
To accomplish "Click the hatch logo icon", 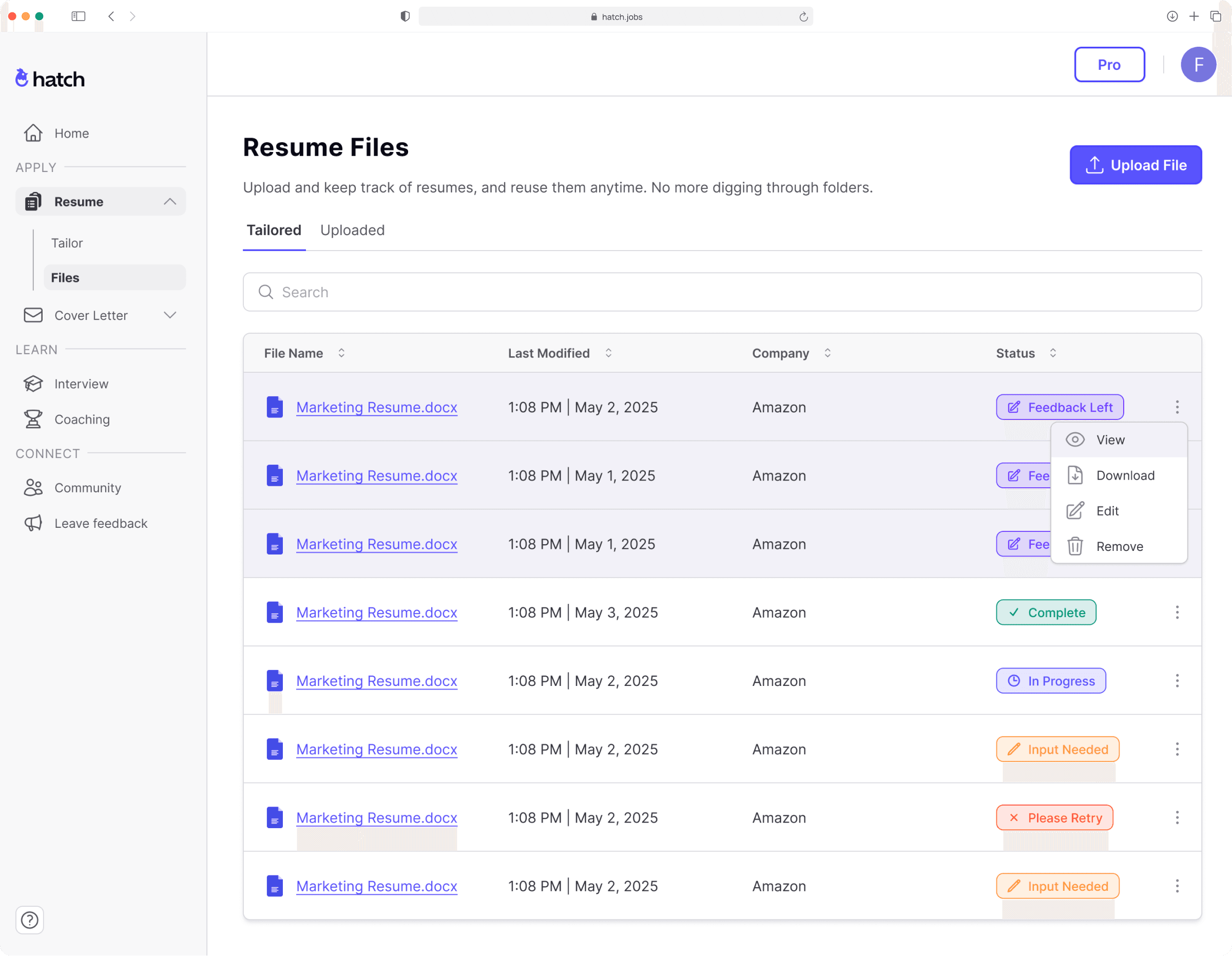I will (x=22, y=79).
